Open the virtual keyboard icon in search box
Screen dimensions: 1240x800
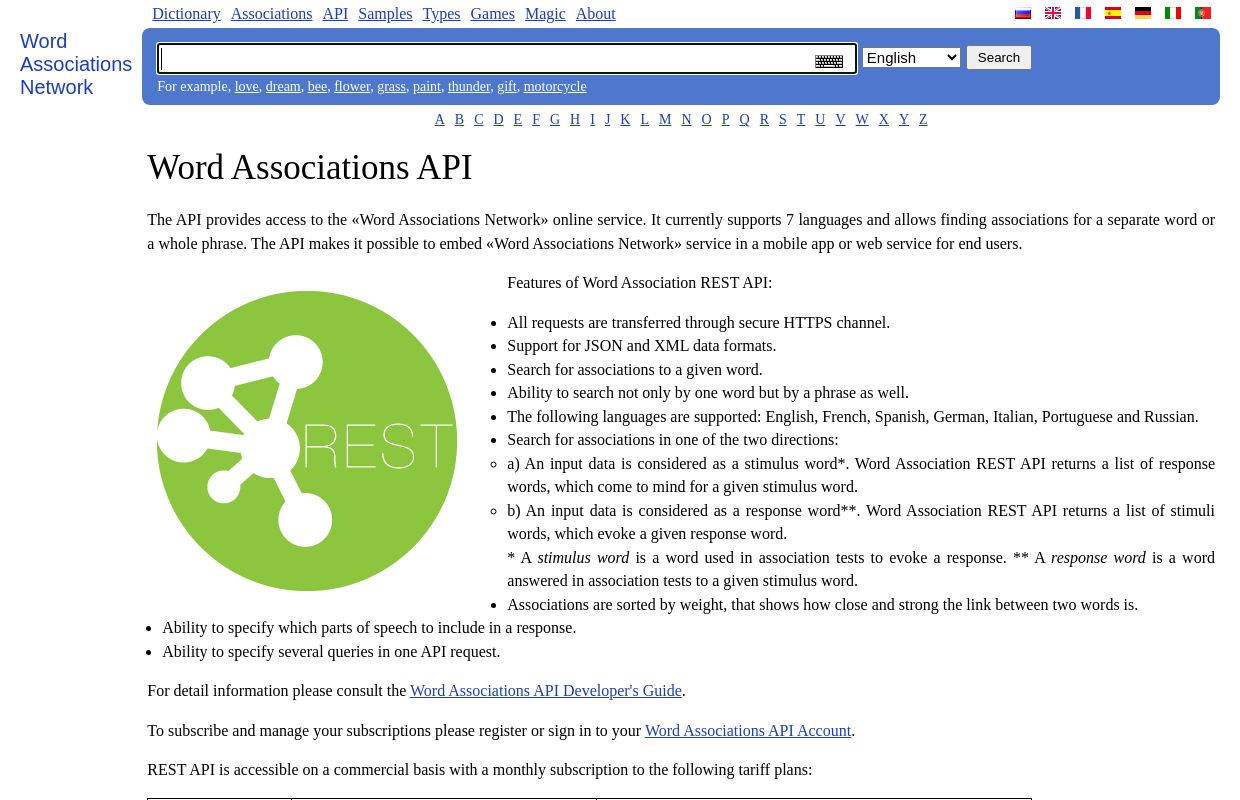[x=829, y=61]
